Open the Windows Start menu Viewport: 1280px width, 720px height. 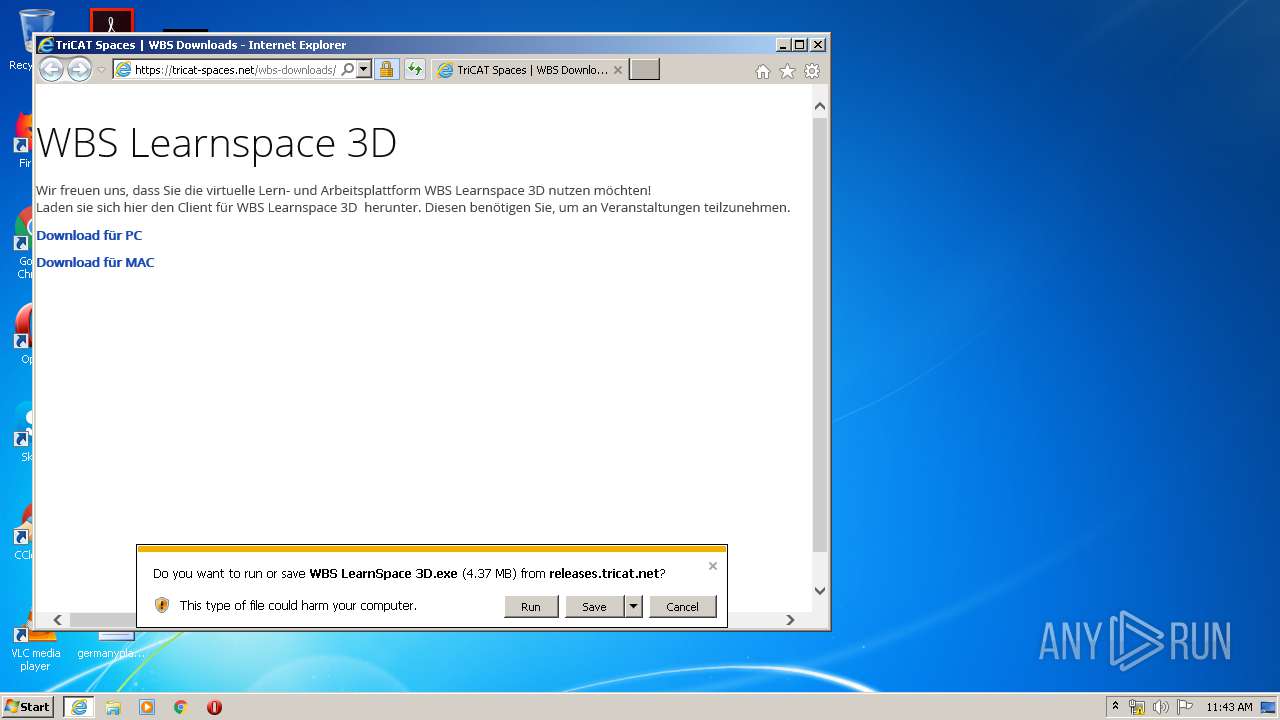point(28,706)
